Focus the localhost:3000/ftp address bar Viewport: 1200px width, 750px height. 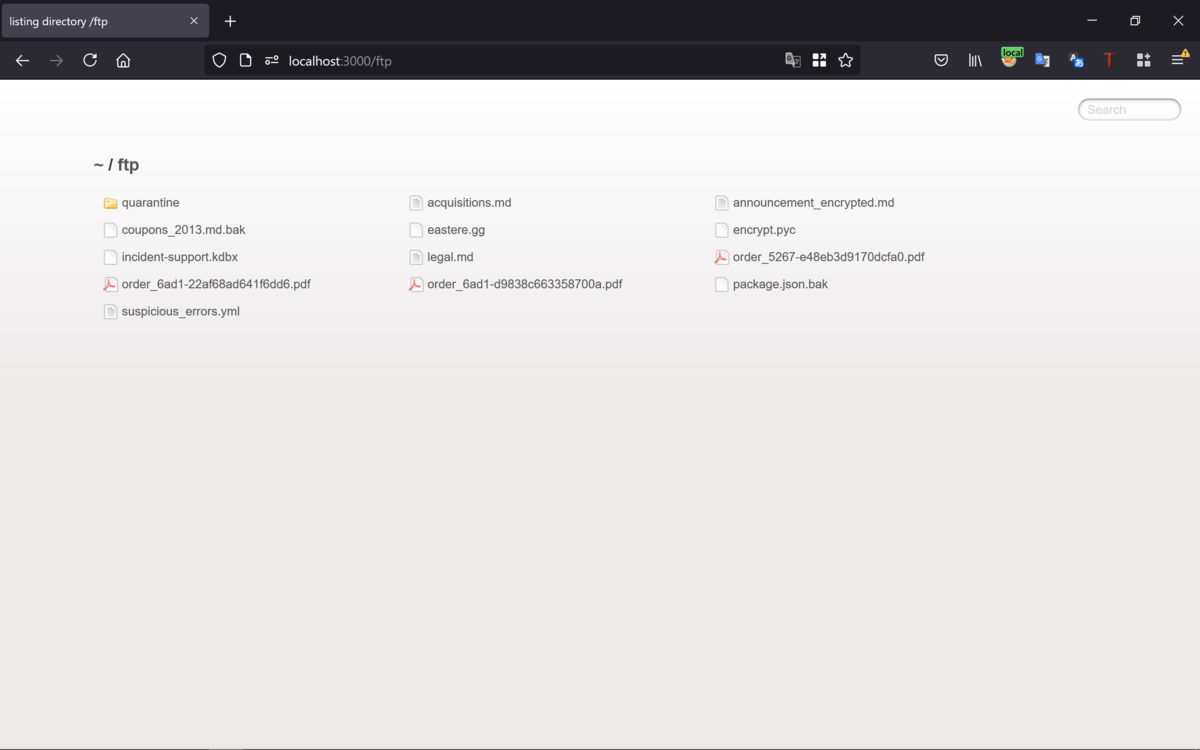530,61
